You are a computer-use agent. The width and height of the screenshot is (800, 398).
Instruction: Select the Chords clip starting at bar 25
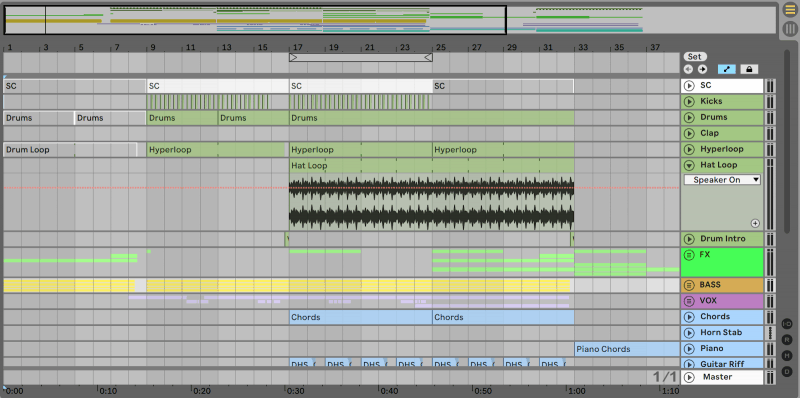click(x=503, y=317)
